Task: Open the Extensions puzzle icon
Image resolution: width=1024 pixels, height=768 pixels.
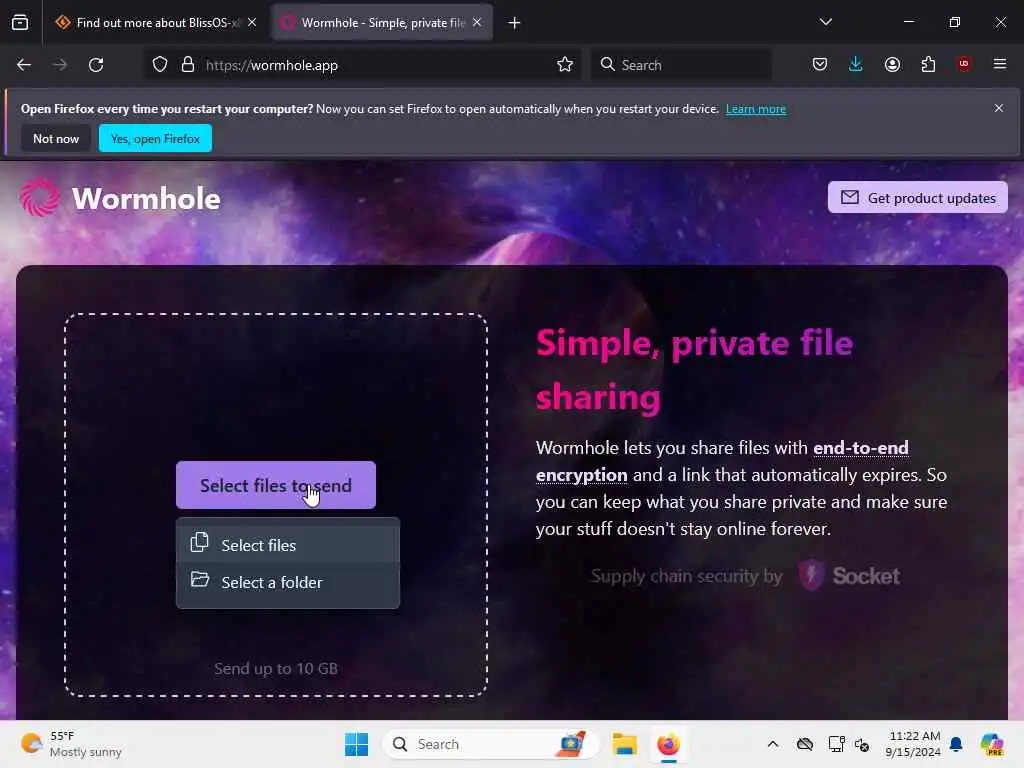Action: [928, 65]
